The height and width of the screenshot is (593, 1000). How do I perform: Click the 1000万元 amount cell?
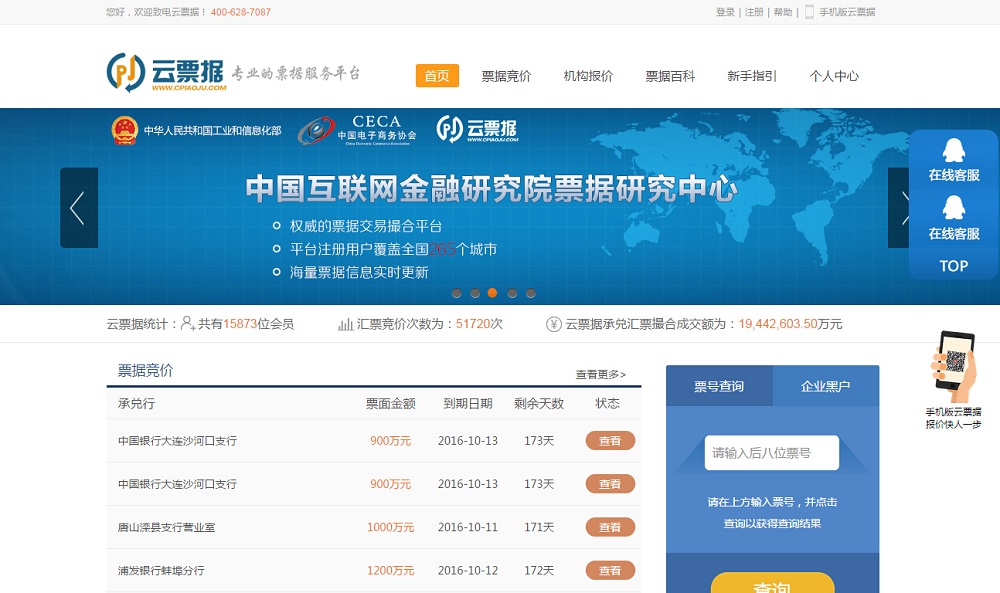click(x=390, y=527)
